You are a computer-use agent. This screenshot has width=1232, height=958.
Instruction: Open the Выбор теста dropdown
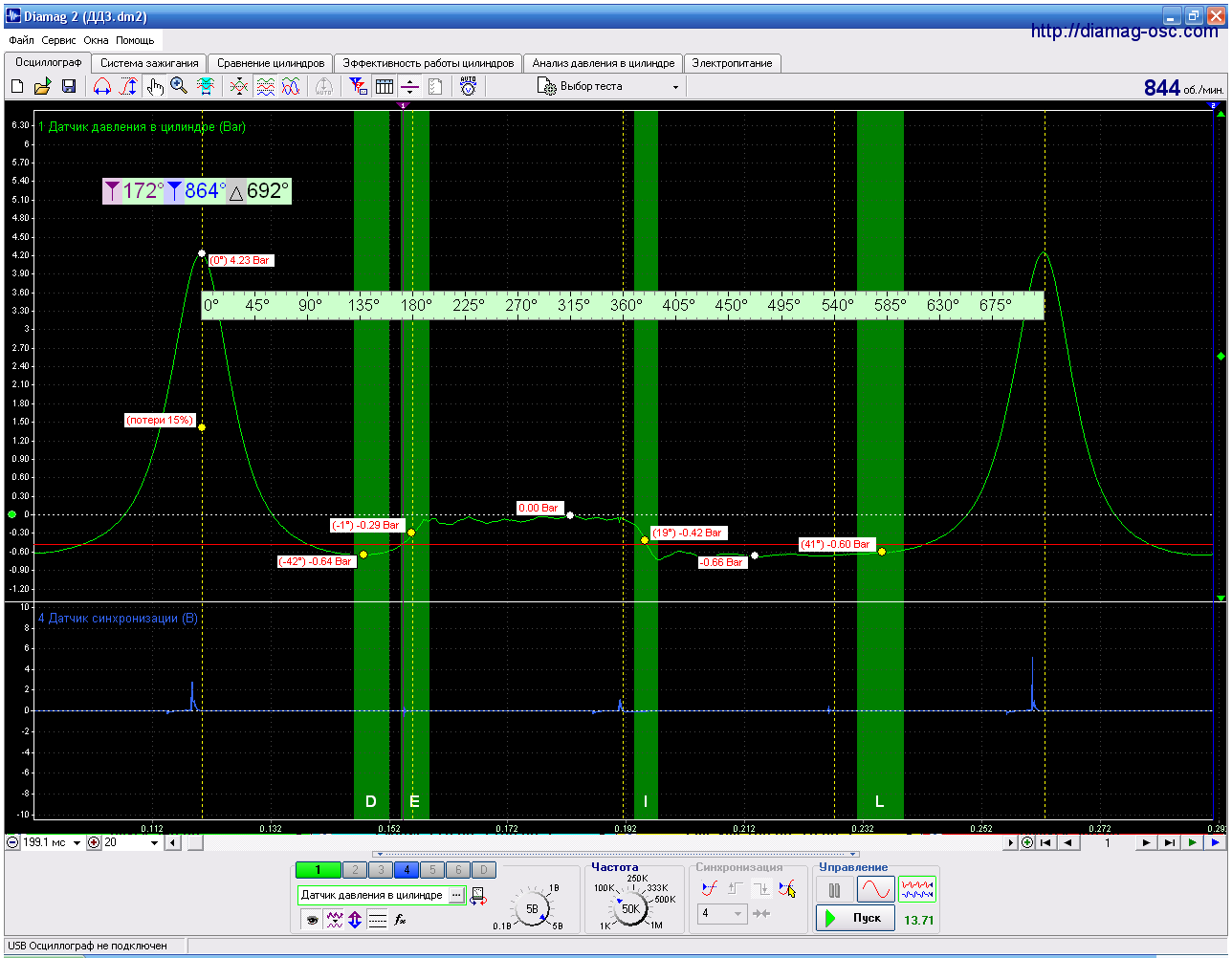pos(608,87)
